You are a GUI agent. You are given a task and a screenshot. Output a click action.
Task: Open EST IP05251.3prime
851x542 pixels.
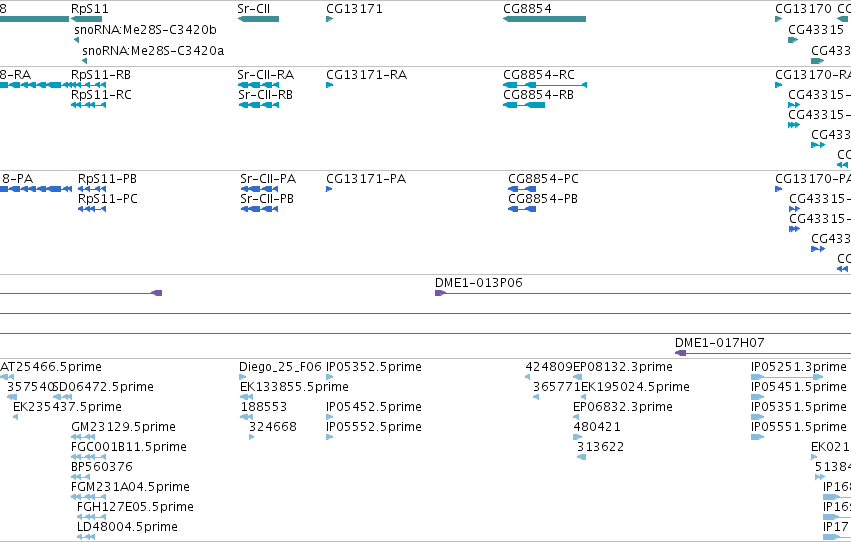click(799, 367)
